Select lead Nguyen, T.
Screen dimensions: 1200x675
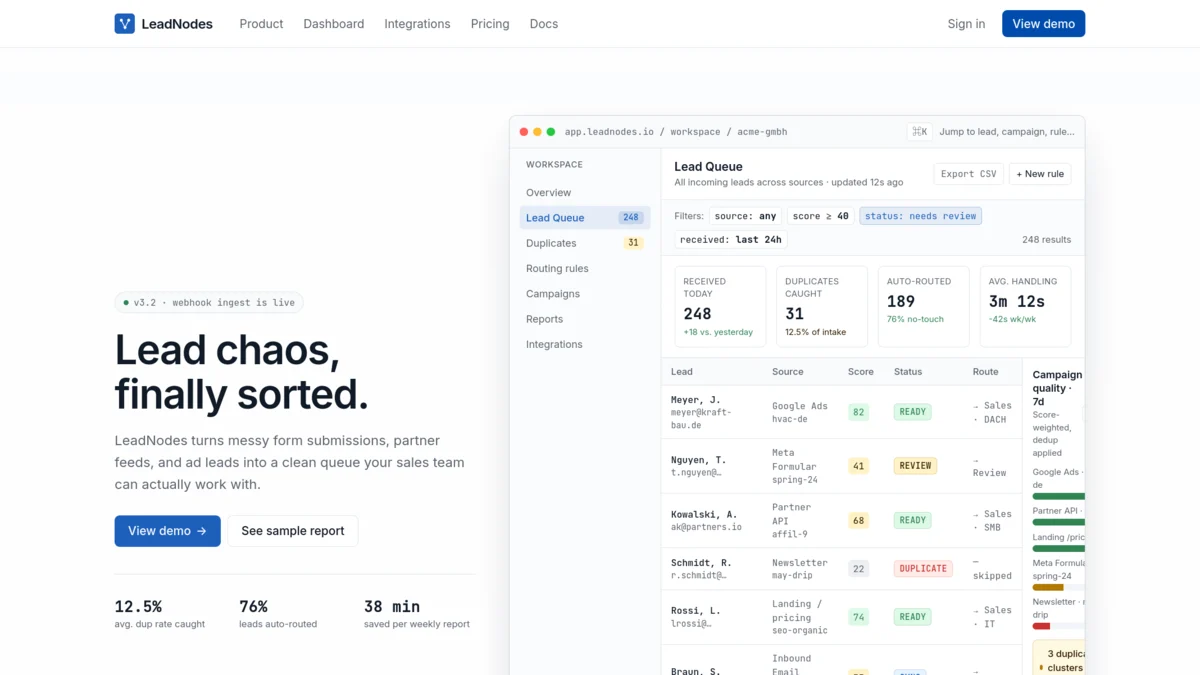pyautogui.click(x=699, y=459)
